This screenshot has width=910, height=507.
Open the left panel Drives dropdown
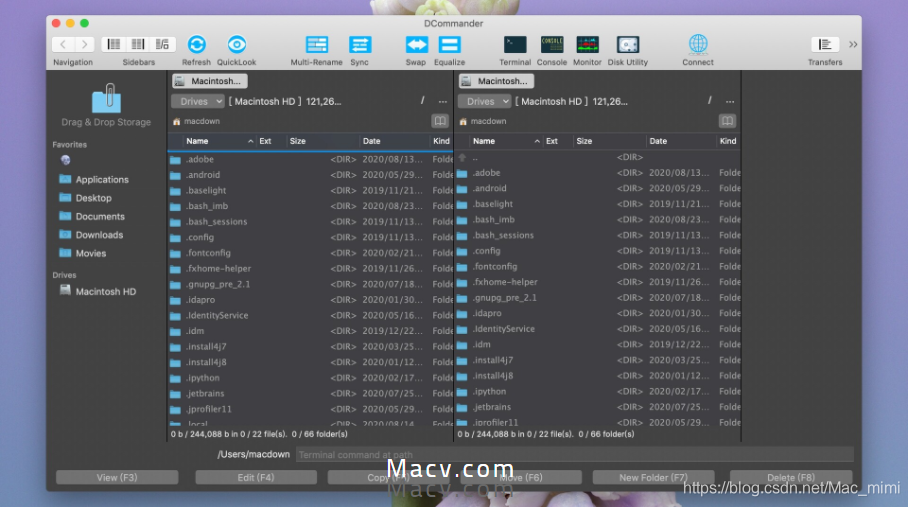pos(198,102)
